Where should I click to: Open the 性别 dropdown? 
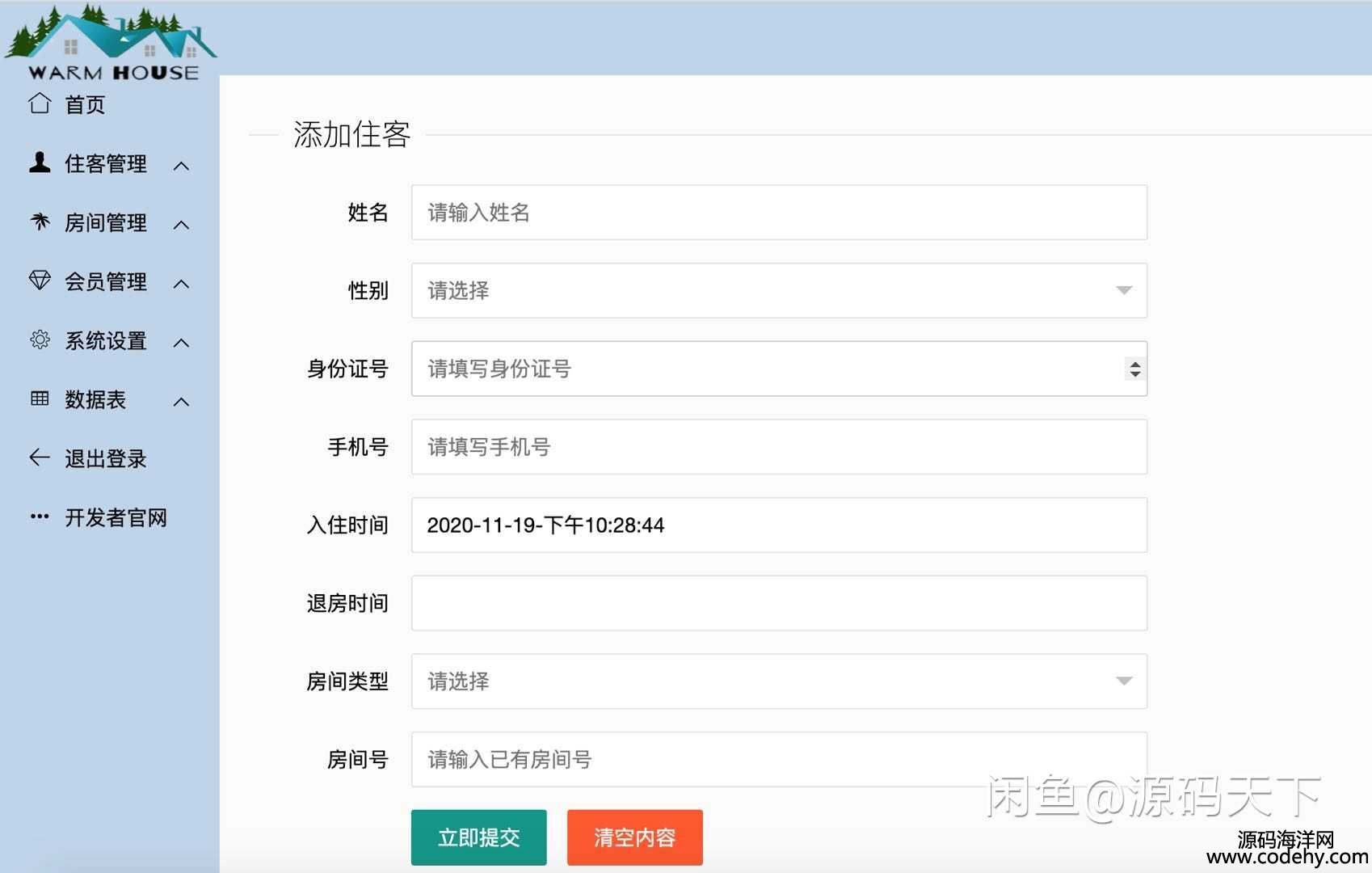[x=779, y=290]
